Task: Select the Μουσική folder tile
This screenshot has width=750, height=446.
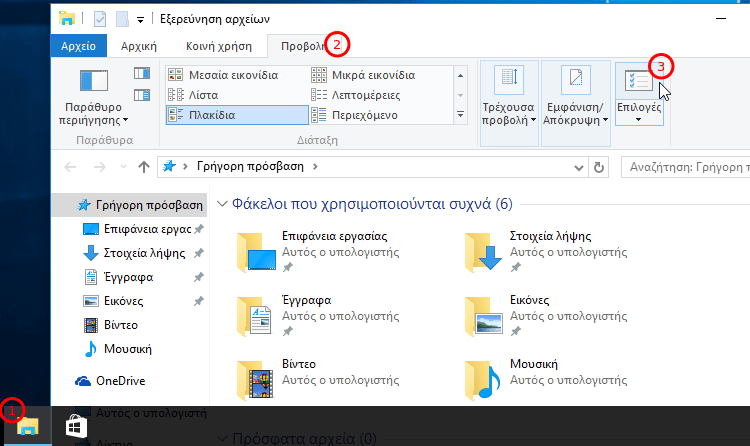Action: pyautogui.click(x=546, y=380)
